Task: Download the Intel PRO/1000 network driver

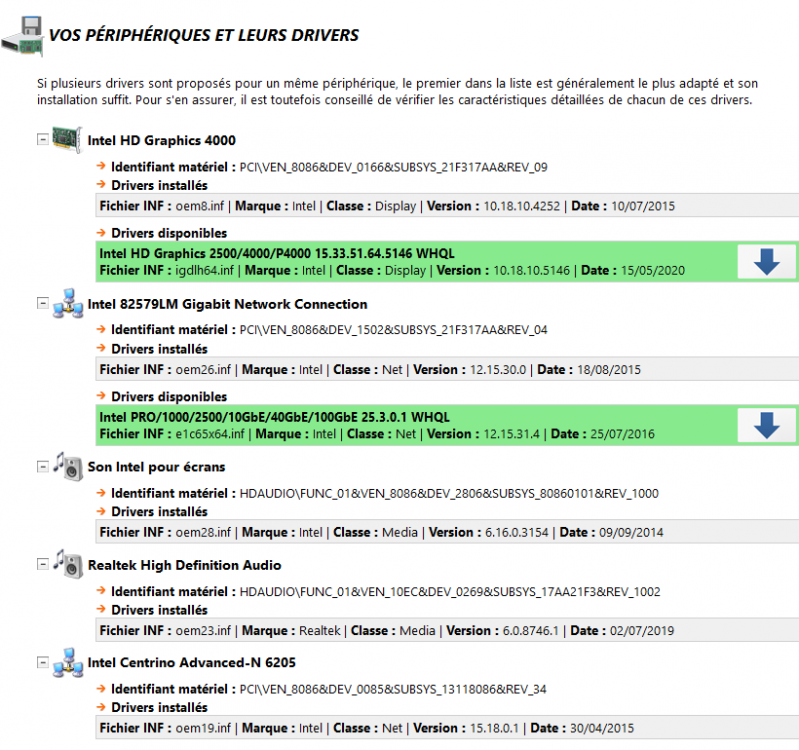Action: [x=766, y=425]
